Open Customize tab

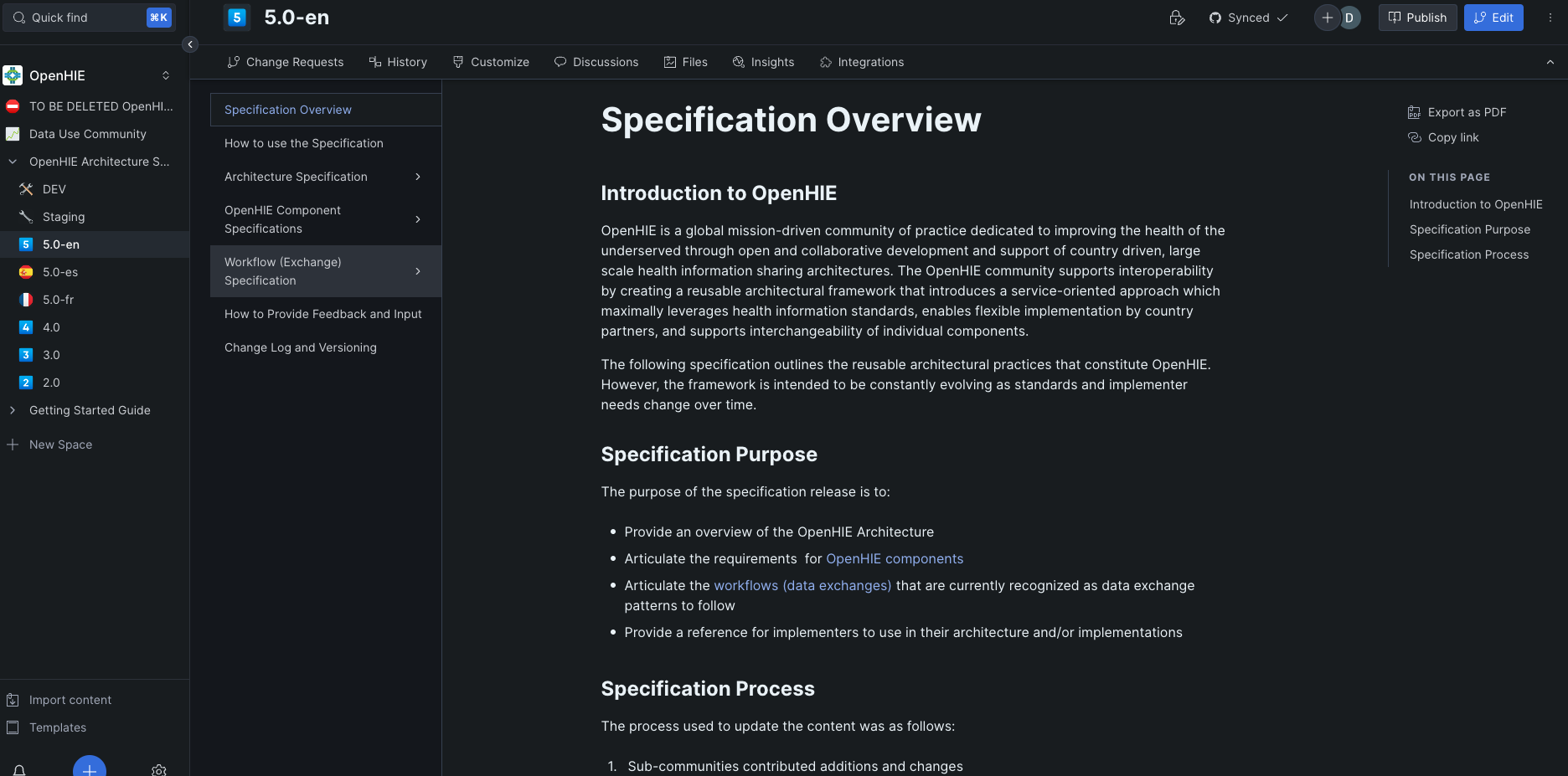point(491,62)
